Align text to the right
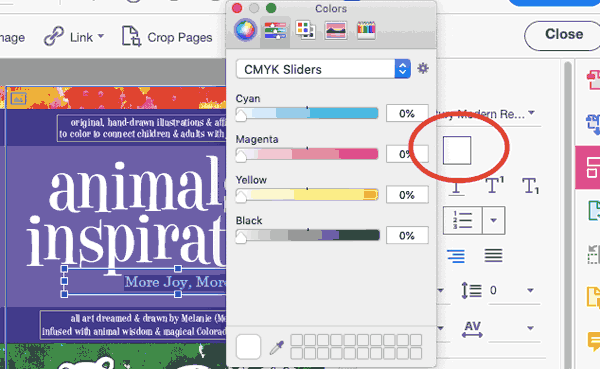 point(456,256)
